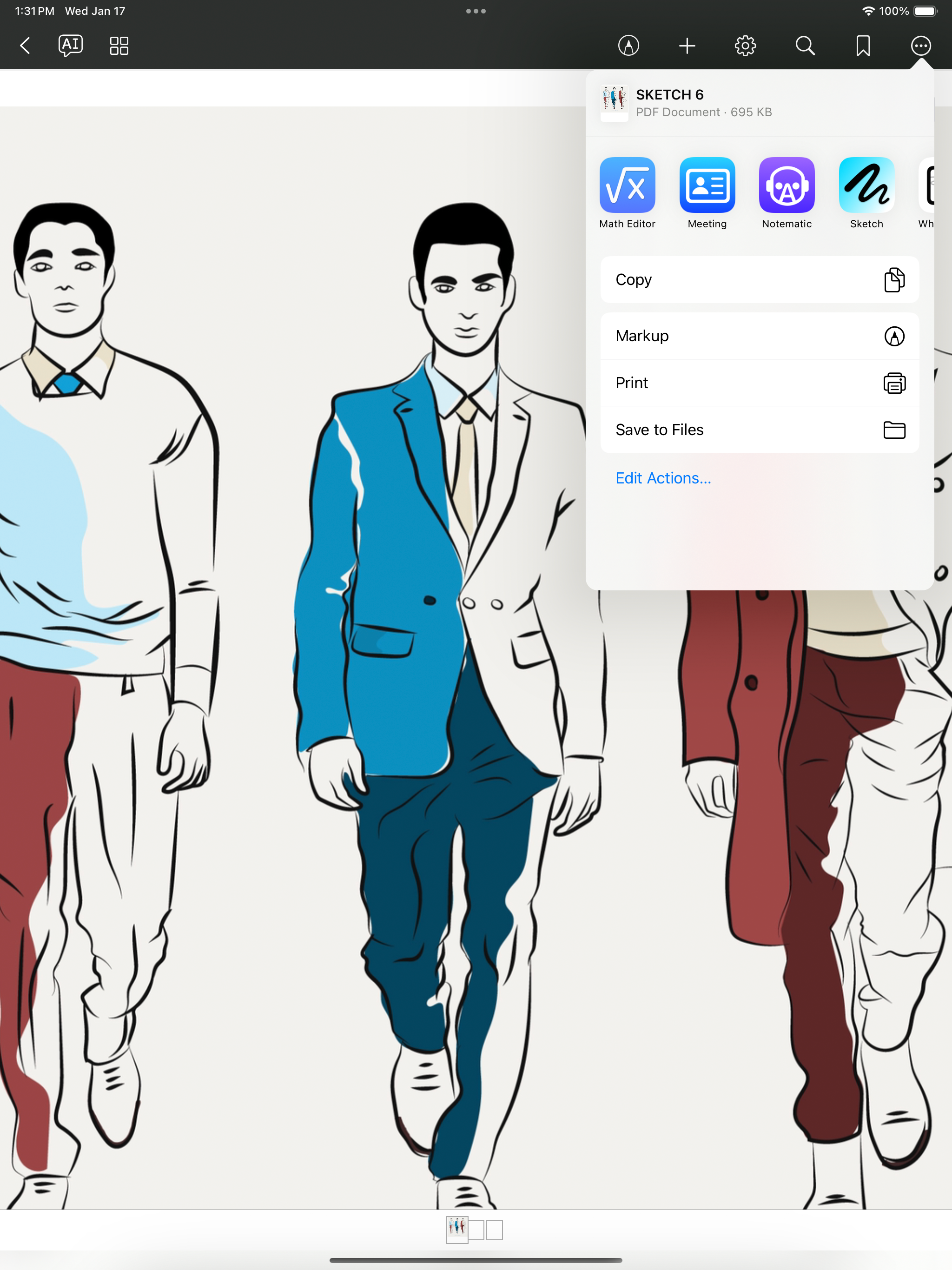Share to the Sketch app
This screenshot has width=952, height=1270.
866,193
